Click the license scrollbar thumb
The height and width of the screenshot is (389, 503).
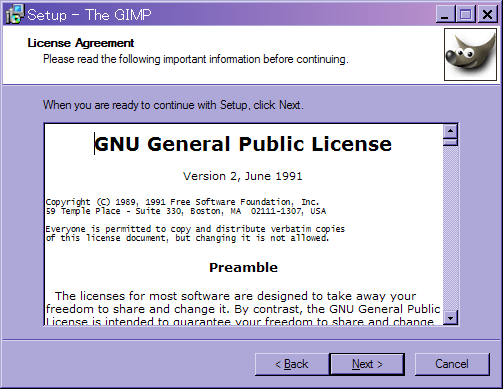[450, 142]
